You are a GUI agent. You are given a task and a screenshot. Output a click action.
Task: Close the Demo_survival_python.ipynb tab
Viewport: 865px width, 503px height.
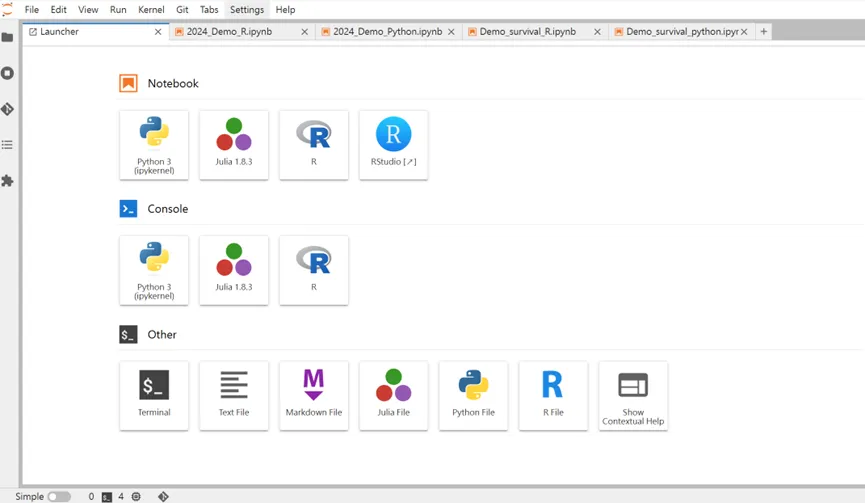(x=744, y=32)
